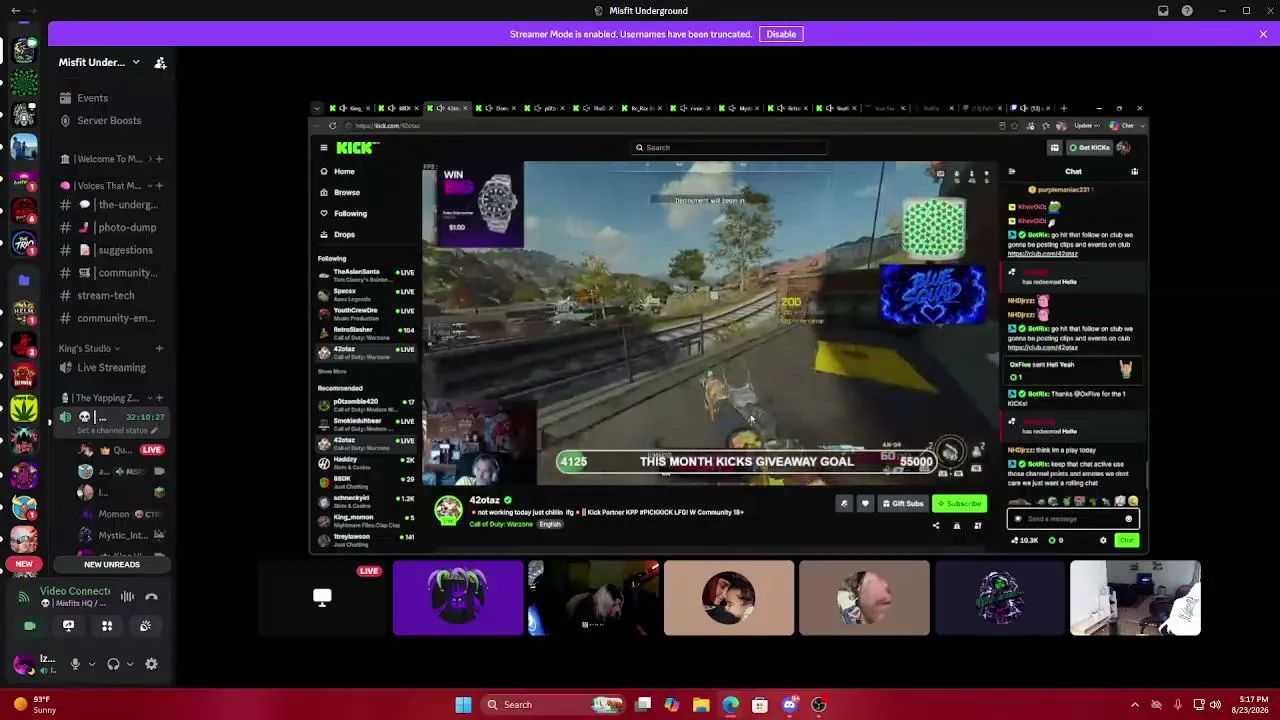Select THE TRIO server icon
Image resolution: width=1280 pixels, height=720 pixels.
pos(24,244)
